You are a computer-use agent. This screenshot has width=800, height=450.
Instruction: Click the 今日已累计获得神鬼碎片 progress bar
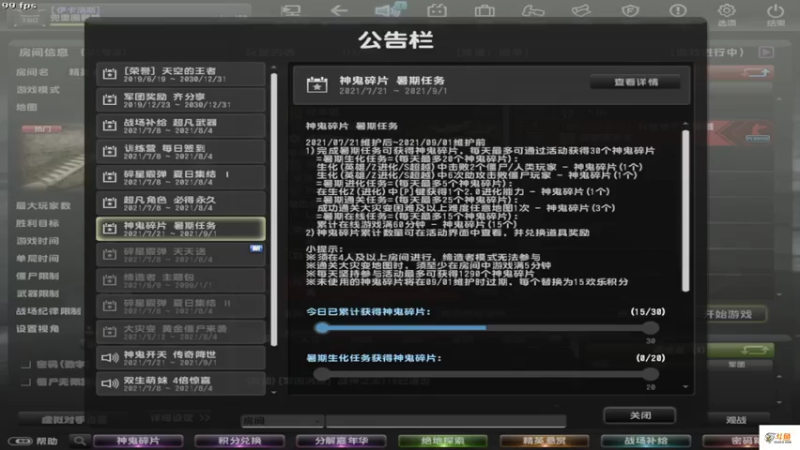tap(486, 328)
